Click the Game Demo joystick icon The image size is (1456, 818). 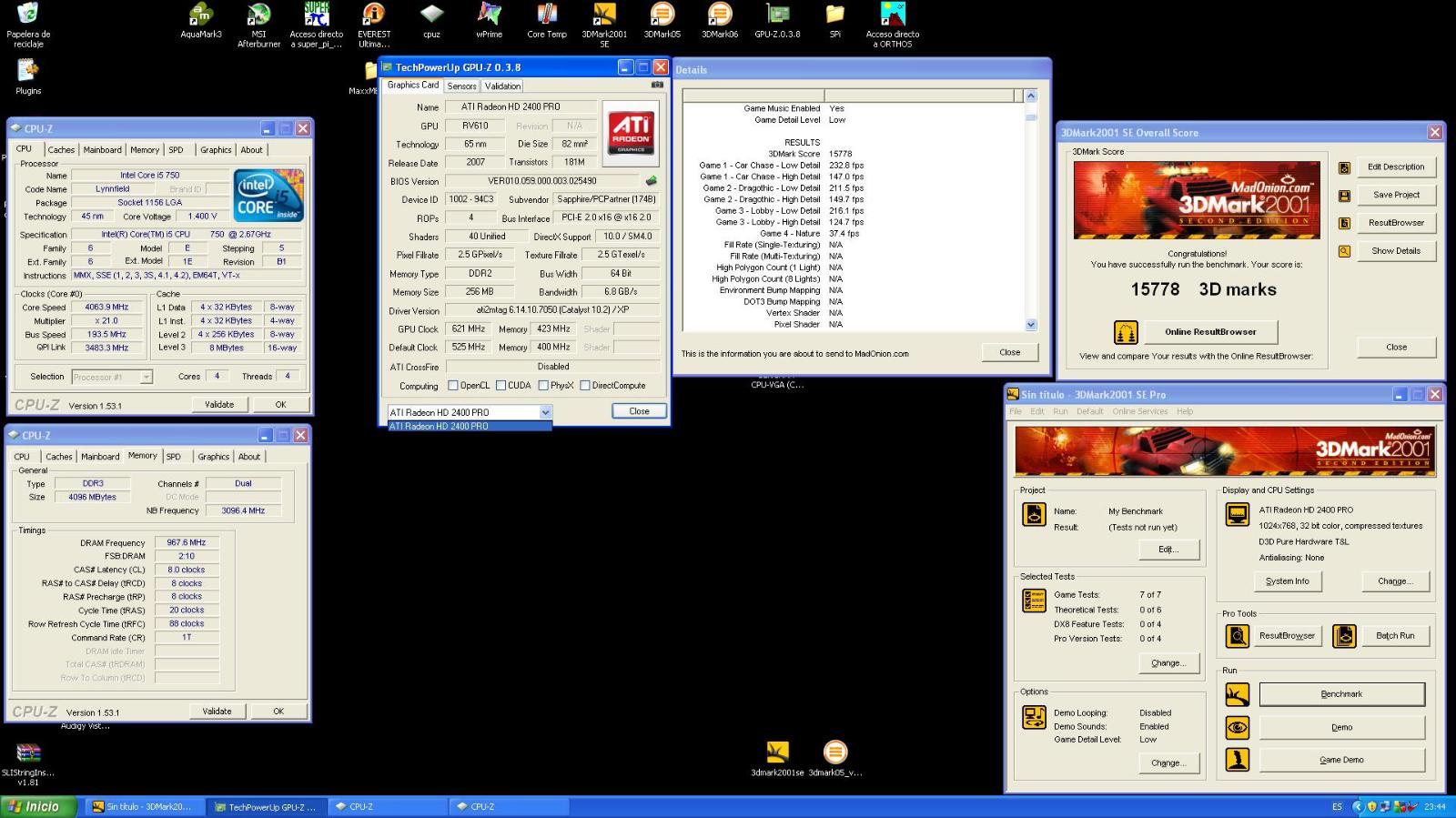[x=1238, y=760]
